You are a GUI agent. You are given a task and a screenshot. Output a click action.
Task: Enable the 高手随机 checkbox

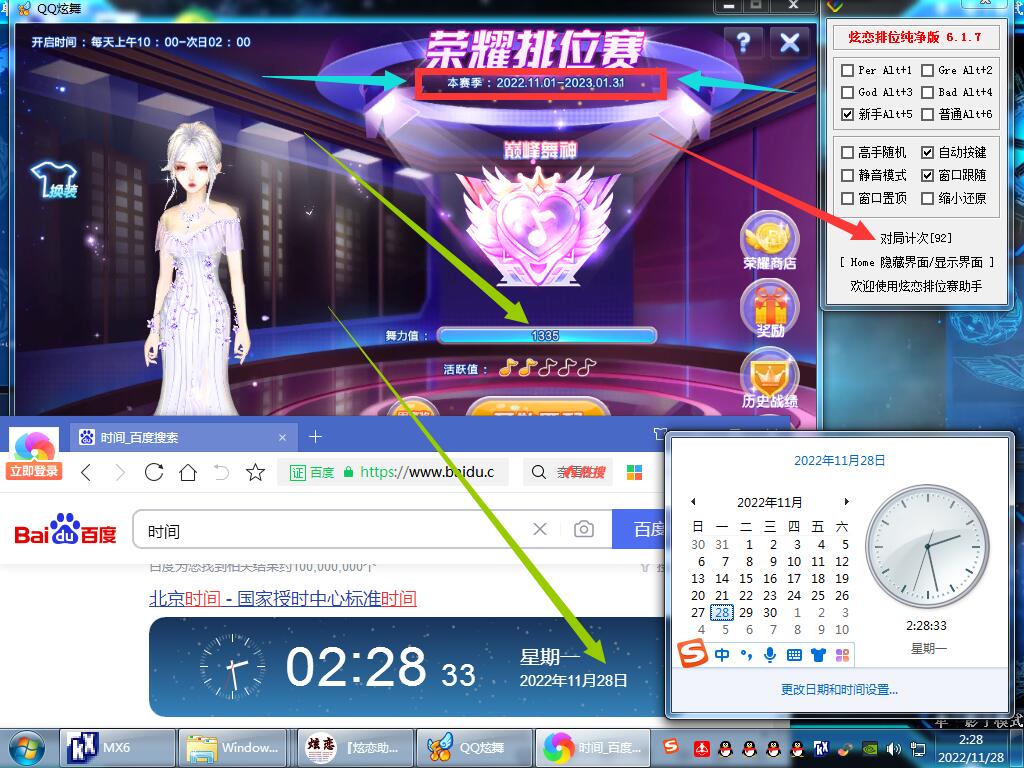tap(847, 152)
